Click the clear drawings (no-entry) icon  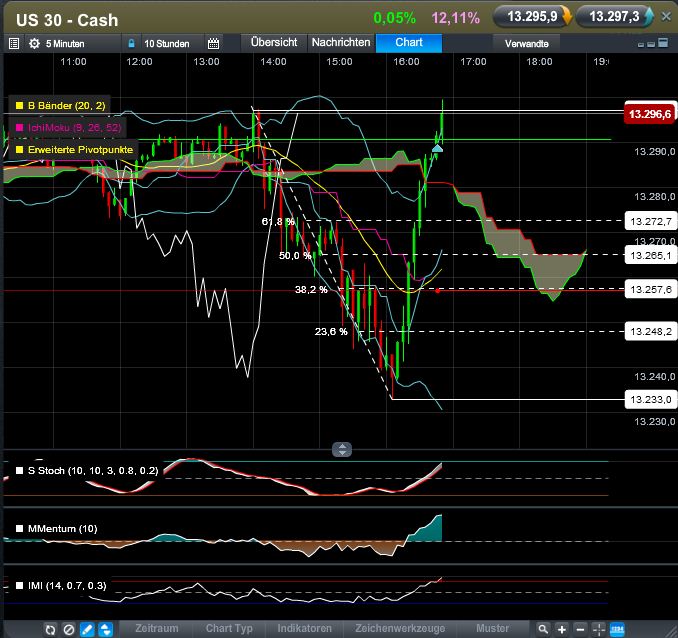tap(69, 629)
